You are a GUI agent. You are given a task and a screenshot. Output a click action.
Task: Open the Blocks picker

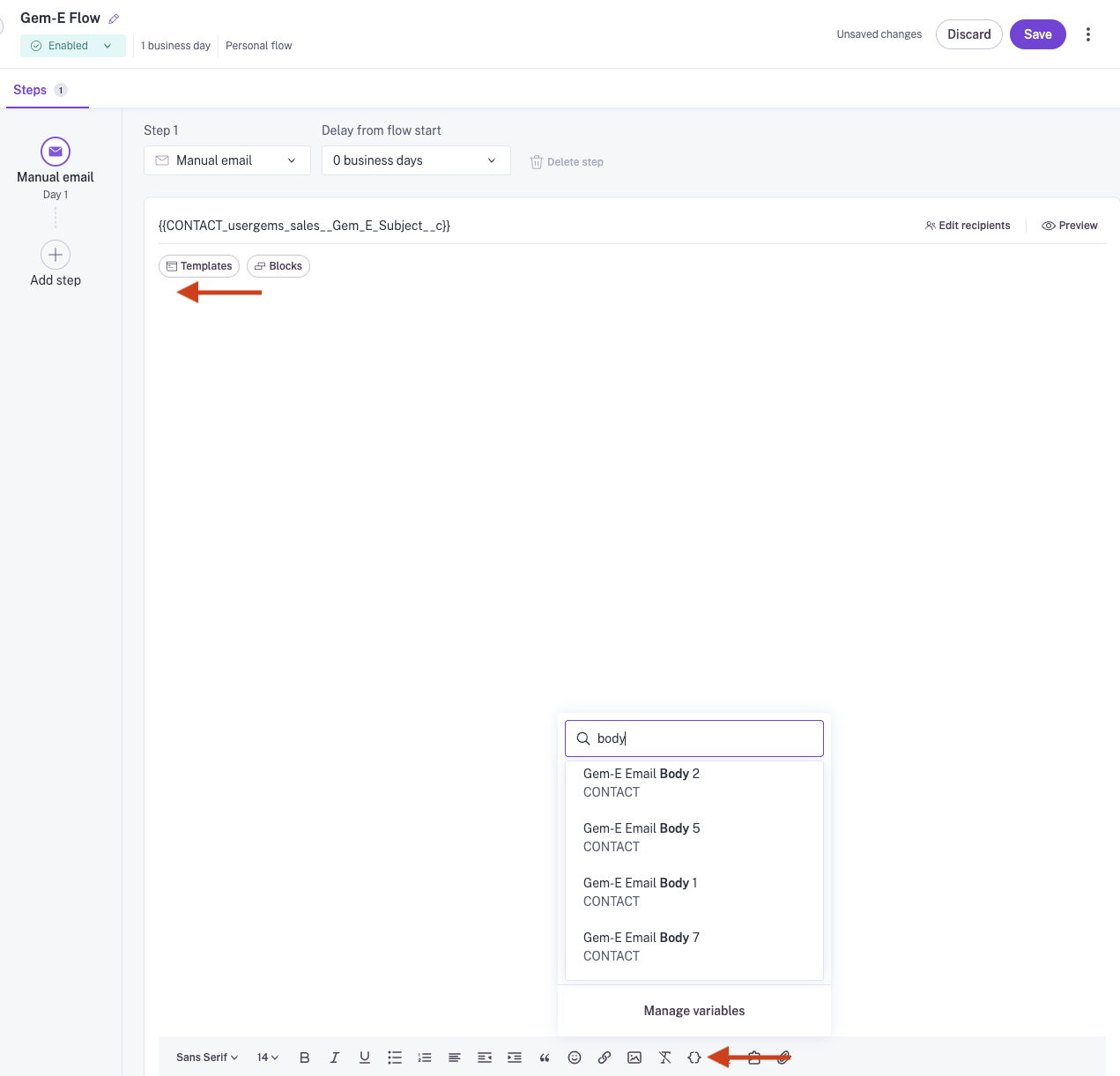[278, 266]
